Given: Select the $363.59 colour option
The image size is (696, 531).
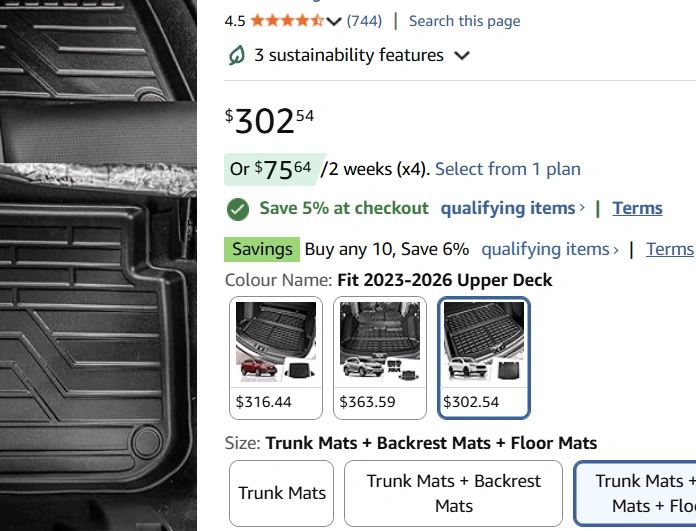Looking at the screenshot, I should click(x=380, y=357).
